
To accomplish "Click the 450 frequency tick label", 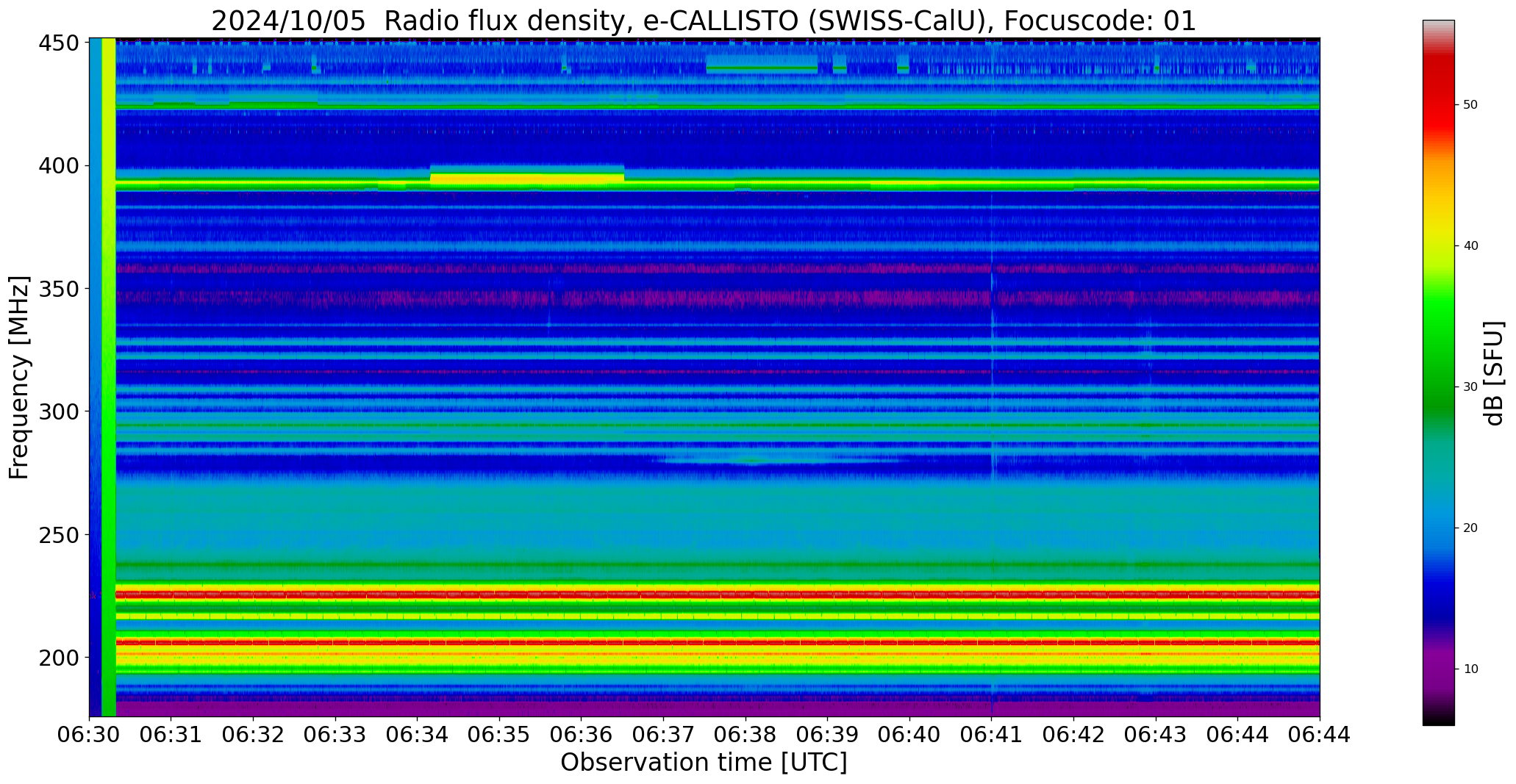I will (59, 43).
